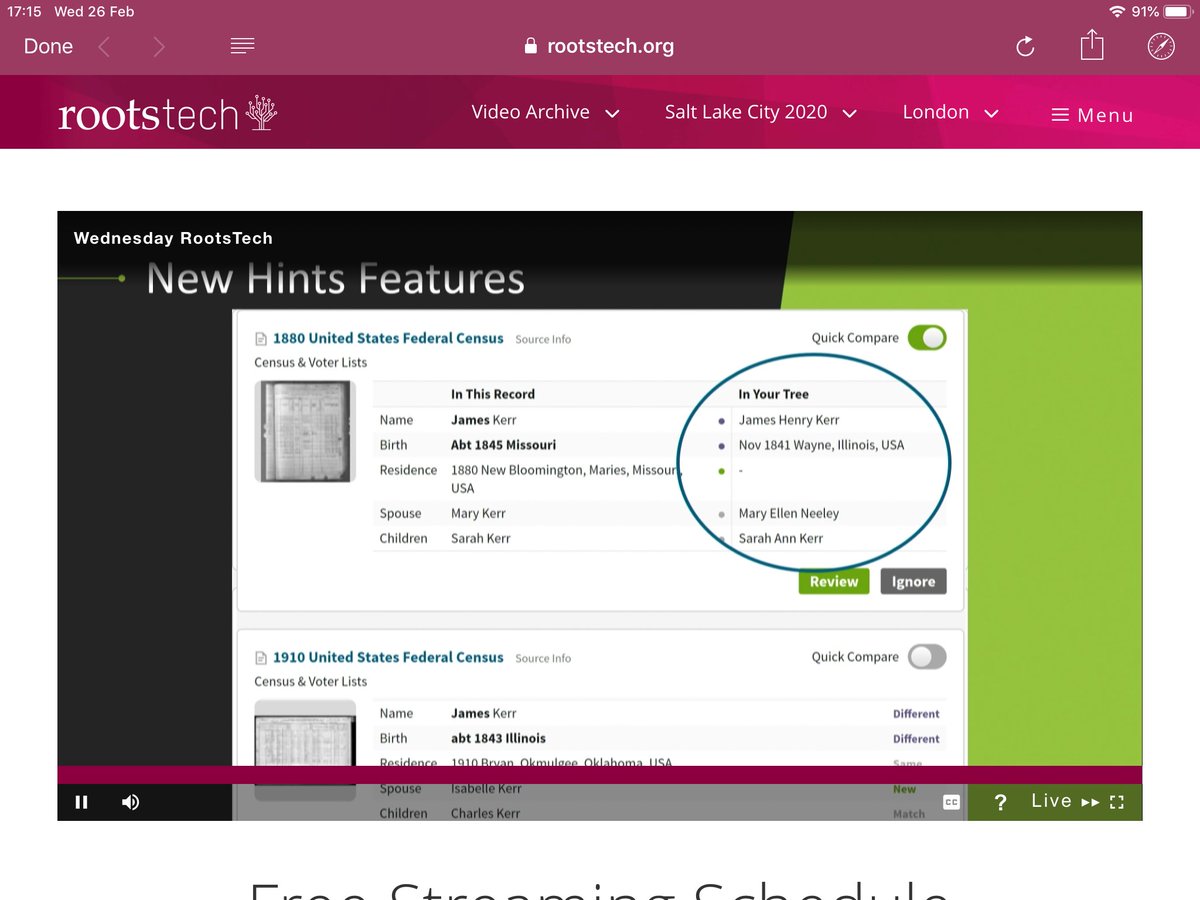The width and height of the screenshot is (1200, 900).
Task: Pause the video playback
Action: click(x=81, y=801)
